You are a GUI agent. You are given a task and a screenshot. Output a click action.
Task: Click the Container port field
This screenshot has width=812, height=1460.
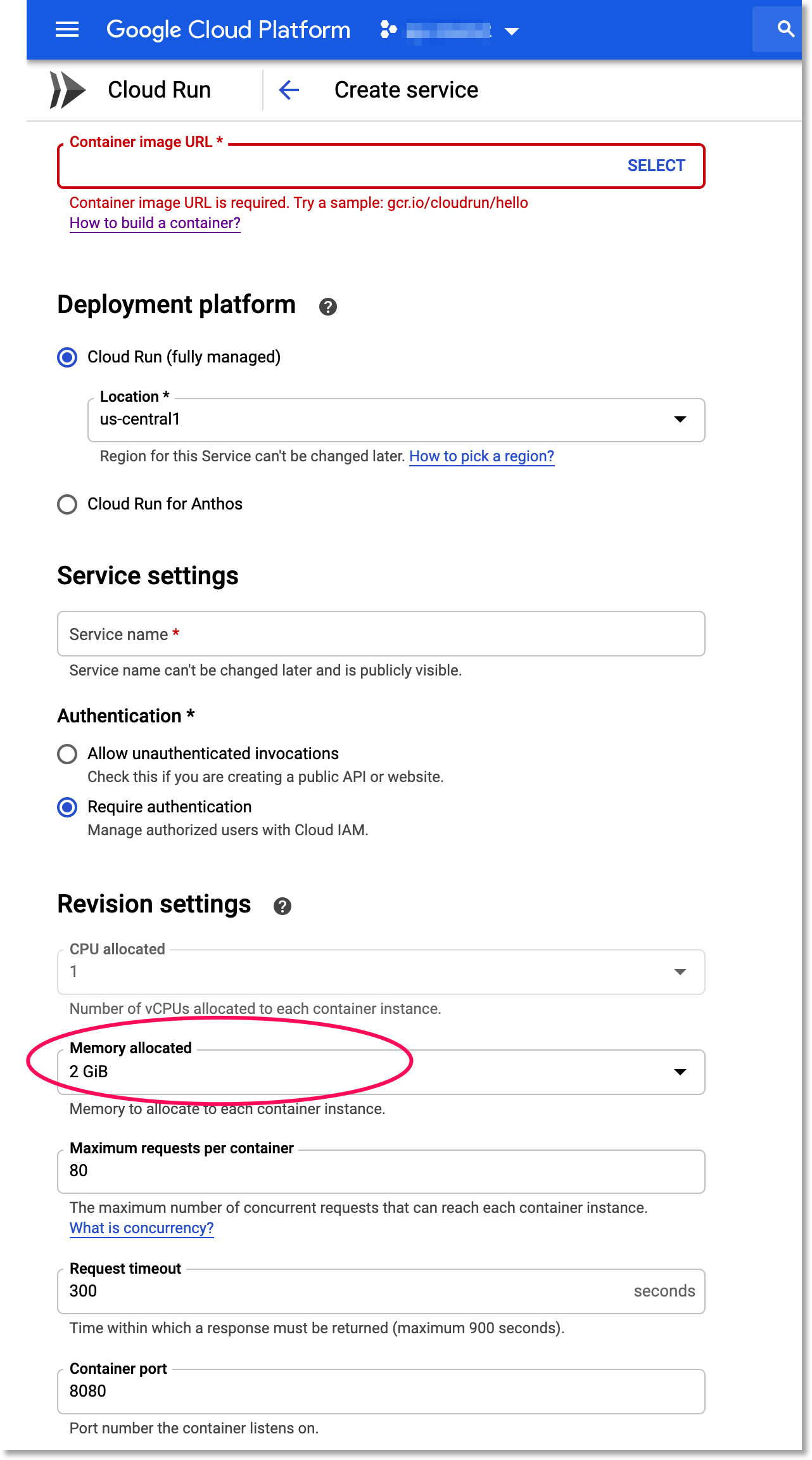[381, 1391]
